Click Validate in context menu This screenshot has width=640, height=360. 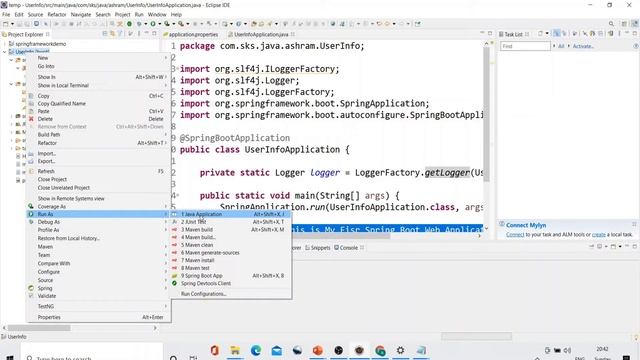tap(98, 296)
